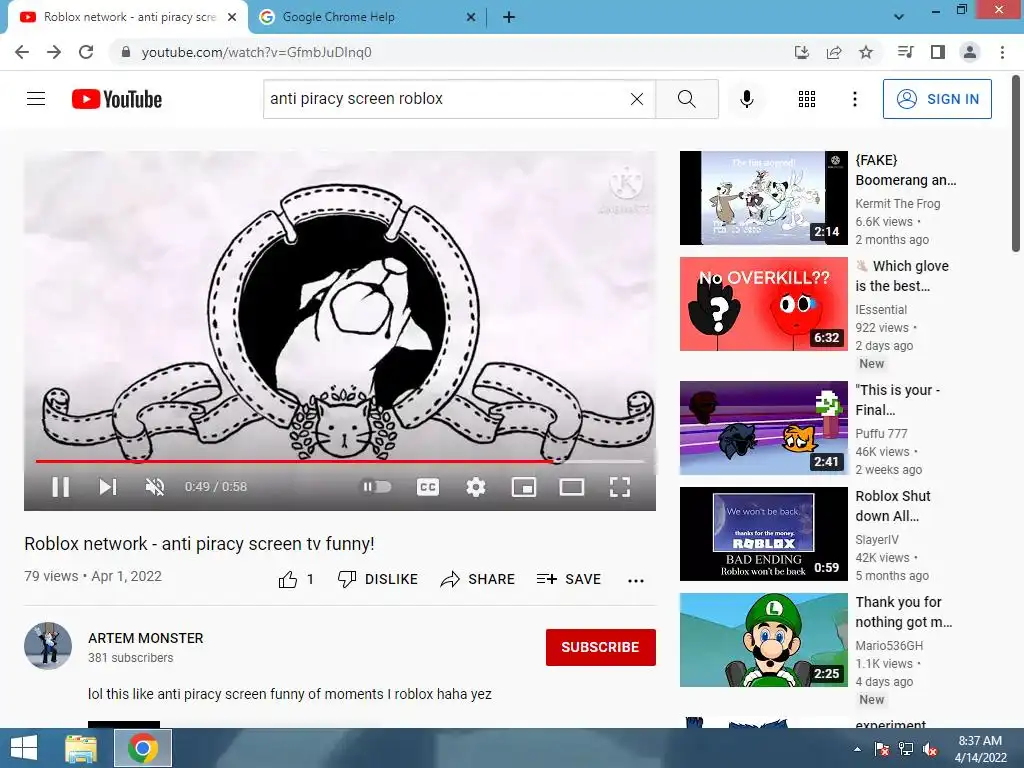Screen dimensions: 1024x768
Task: Click the DISLIKE button
Action: (x=377, y=579)
